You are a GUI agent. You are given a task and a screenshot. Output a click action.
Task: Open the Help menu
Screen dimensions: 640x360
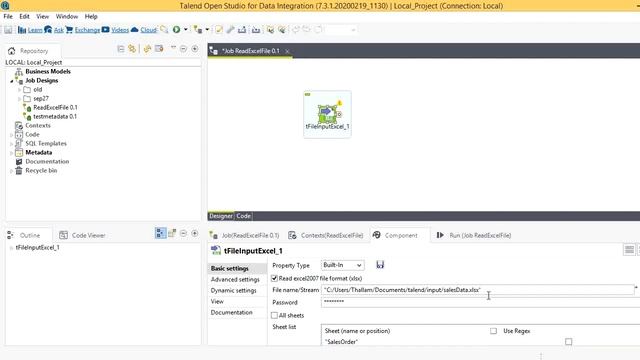[91, 16]
